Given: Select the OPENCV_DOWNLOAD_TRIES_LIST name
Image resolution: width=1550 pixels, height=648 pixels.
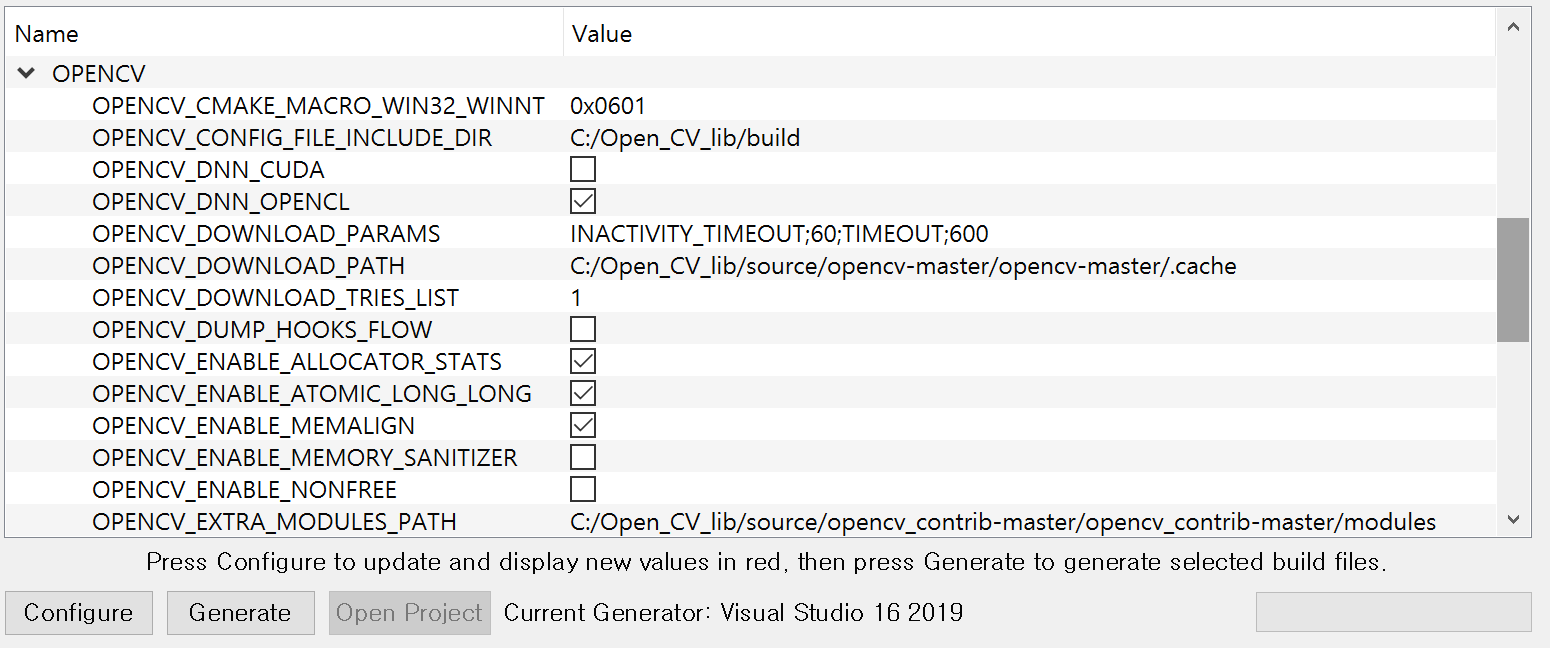Looking at the screenshot, I should pyautogui.click(x=275, y=297).
